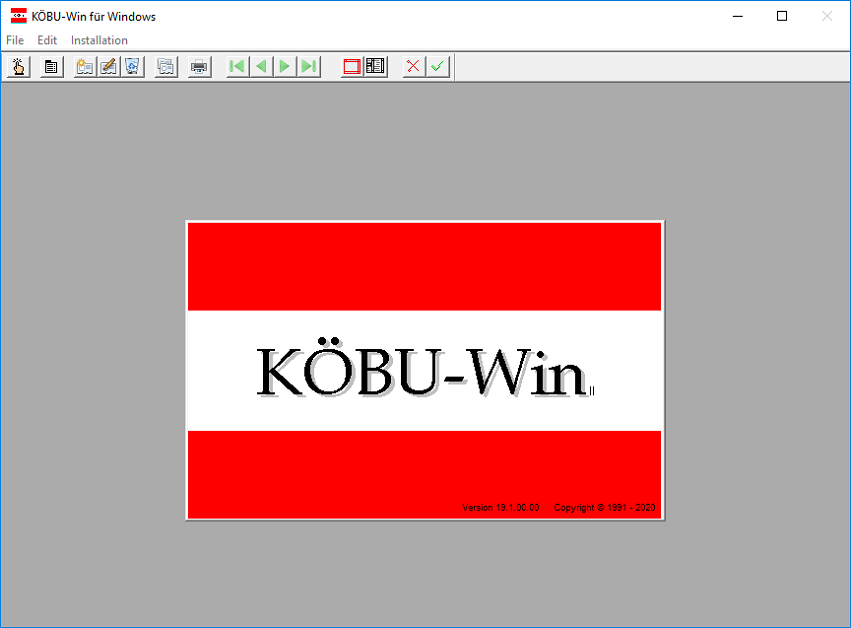Open the list view document icon
Viewport: 851px width, 628px height.
(52, 67)
